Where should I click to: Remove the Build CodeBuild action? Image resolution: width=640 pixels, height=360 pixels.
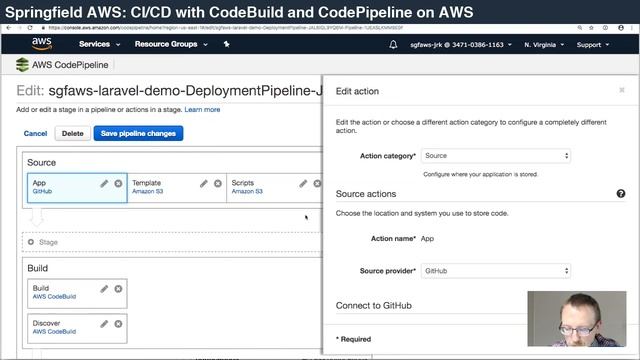click(x=118, y=289)
